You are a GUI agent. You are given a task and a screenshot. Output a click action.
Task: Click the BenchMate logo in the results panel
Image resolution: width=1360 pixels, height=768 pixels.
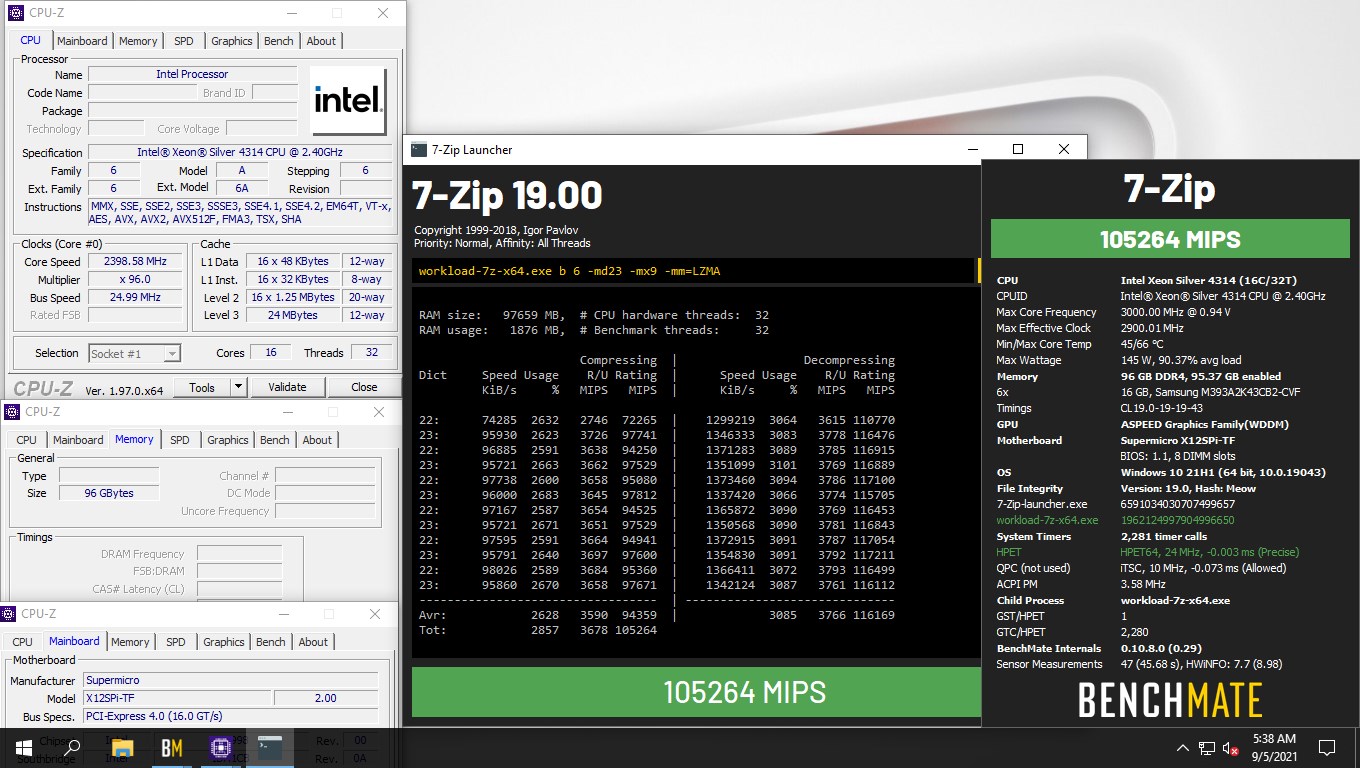coord(1170,700)
